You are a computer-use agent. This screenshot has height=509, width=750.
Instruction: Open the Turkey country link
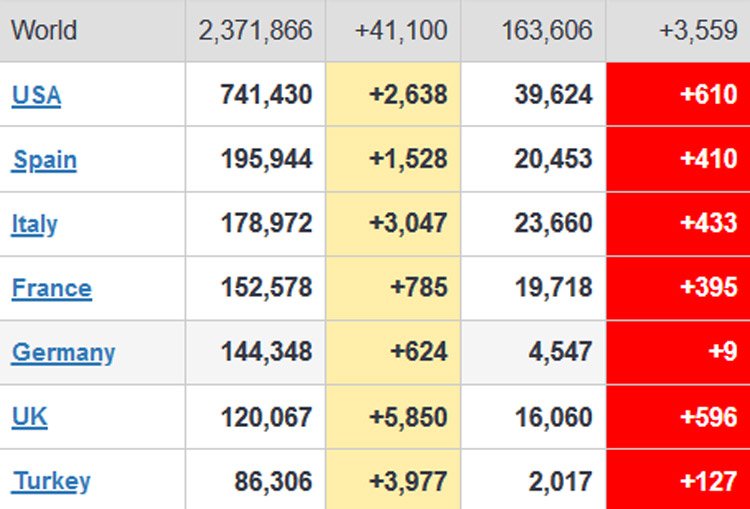click(51, 481)
